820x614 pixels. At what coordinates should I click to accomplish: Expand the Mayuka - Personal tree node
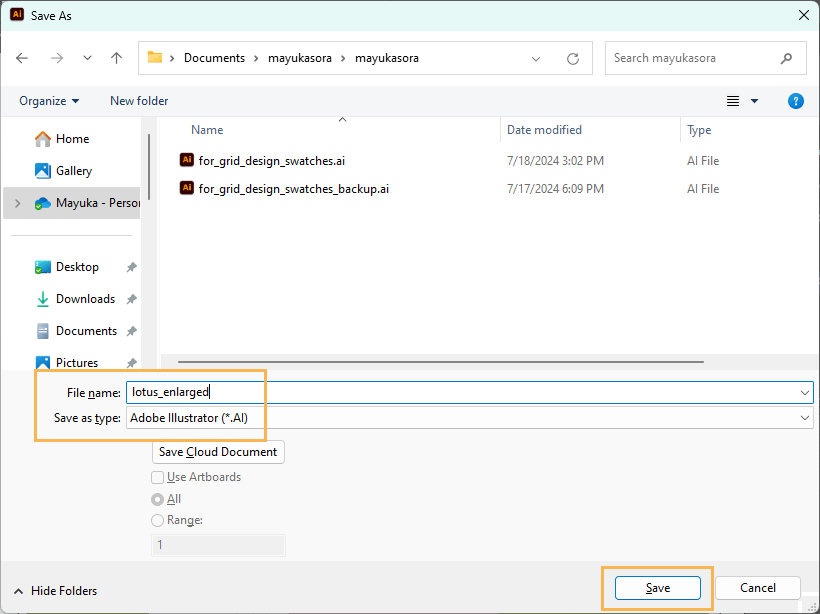[18, 203]
